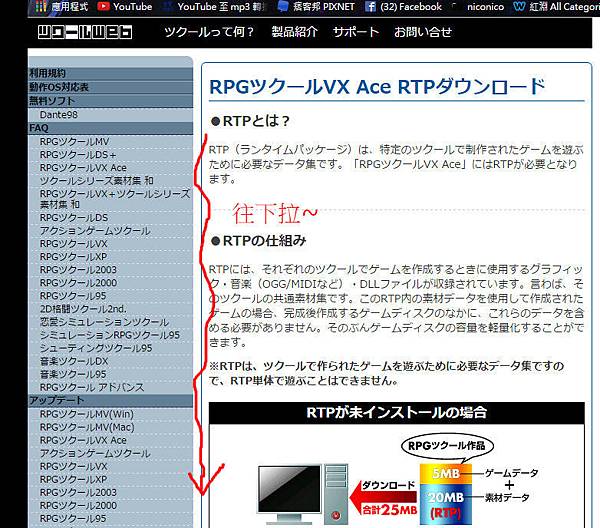Open ツクールシリーズ素材集 和 link

(96, 181)
